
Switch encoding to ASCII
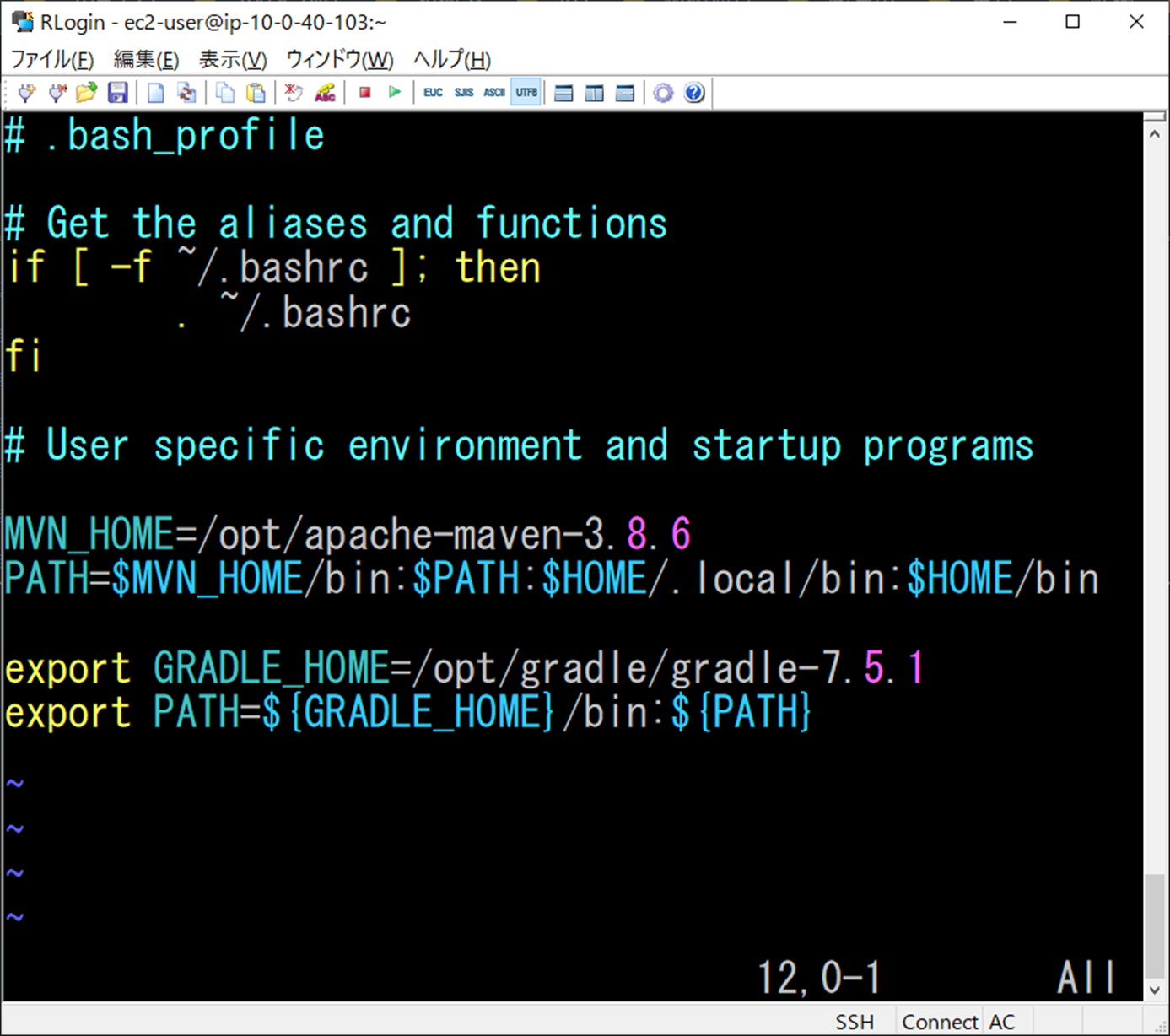[494, 93]
